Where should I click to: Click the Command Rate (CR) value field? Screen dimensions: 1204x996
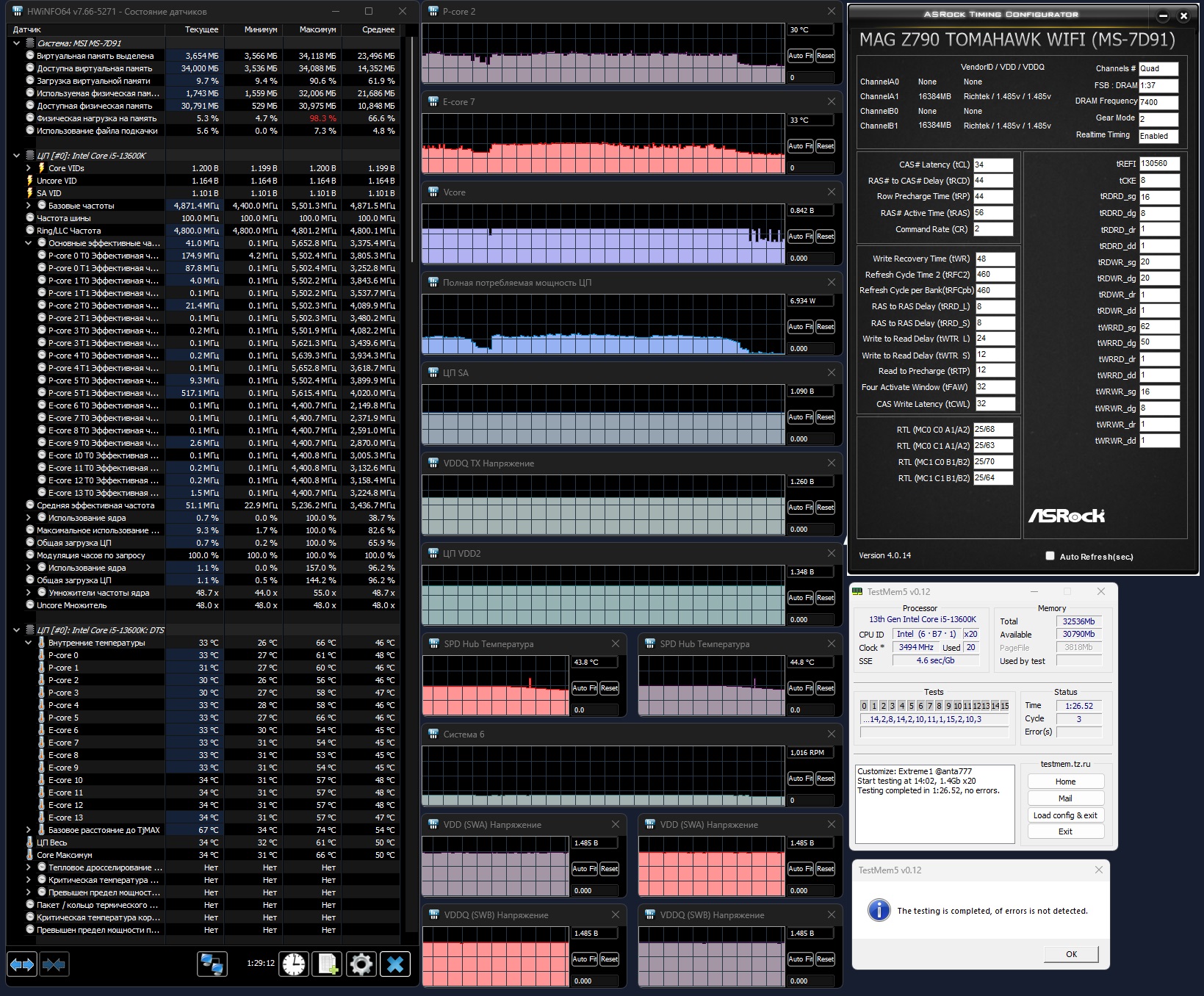993,229
